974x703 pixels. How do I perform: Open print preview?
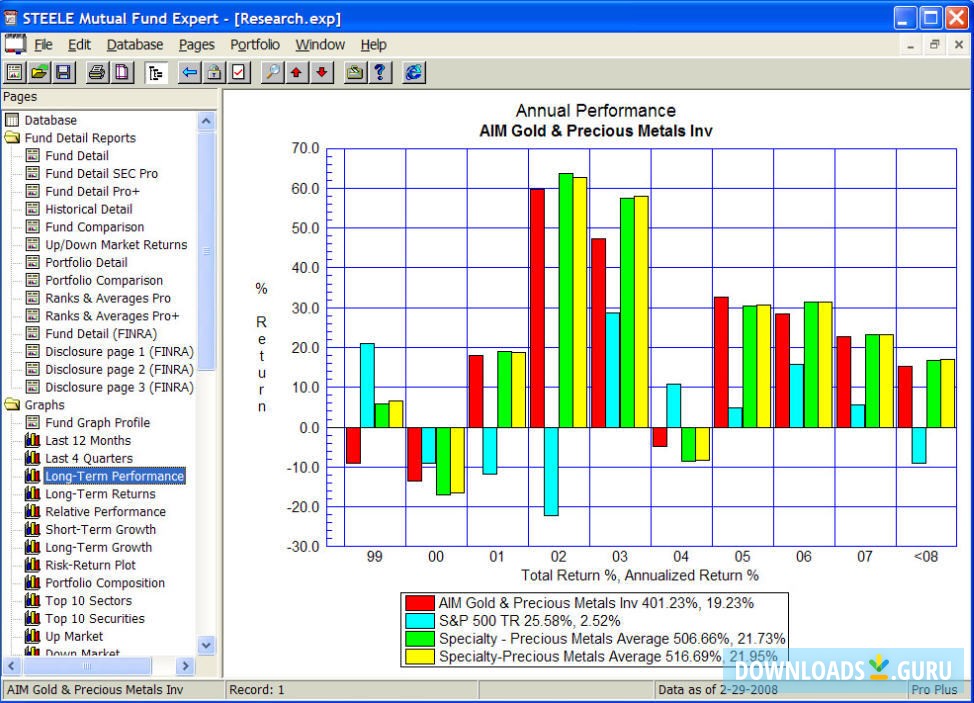(121, 71)
